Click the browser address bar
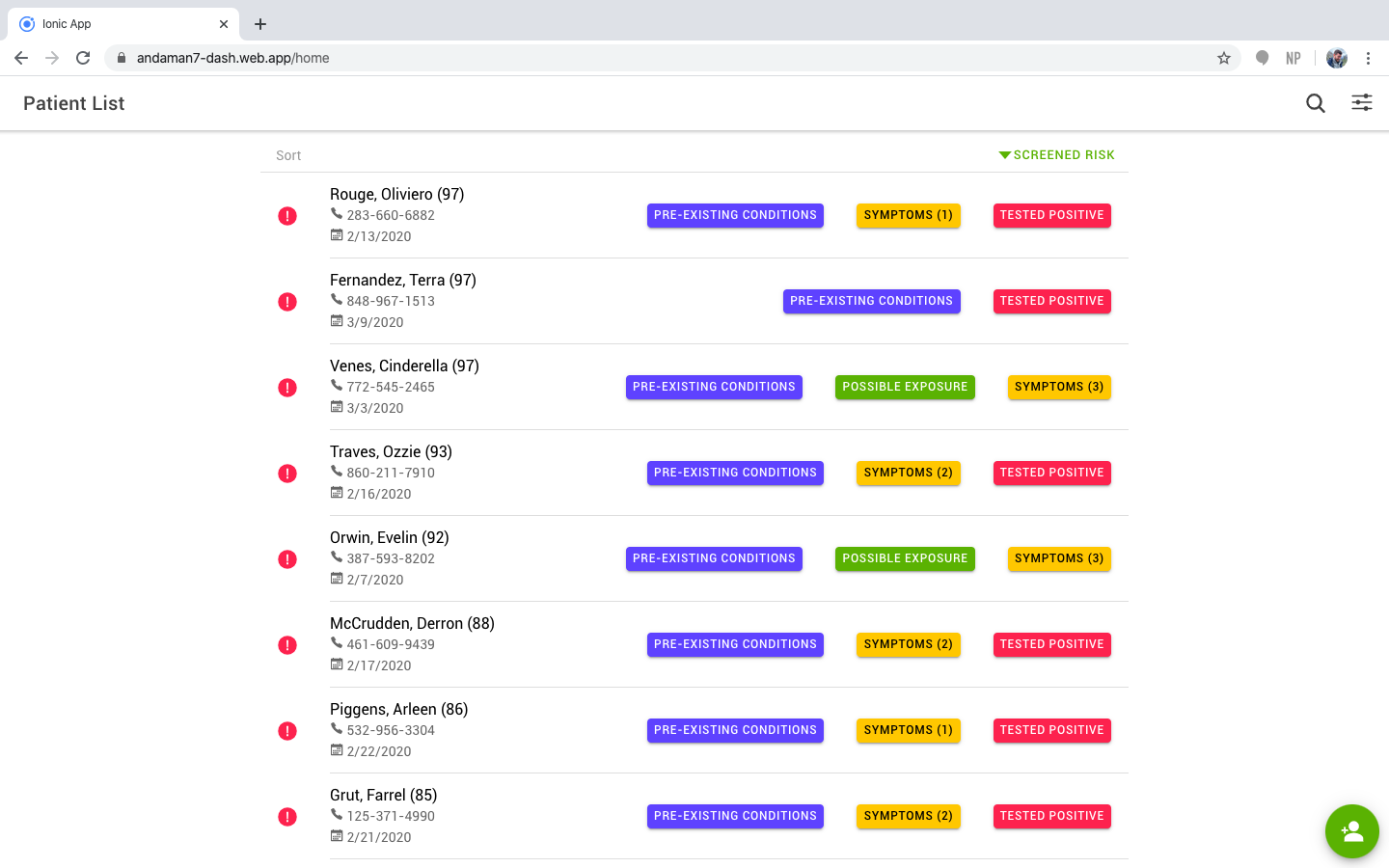Screen dimensions: 1389x868 666,58
